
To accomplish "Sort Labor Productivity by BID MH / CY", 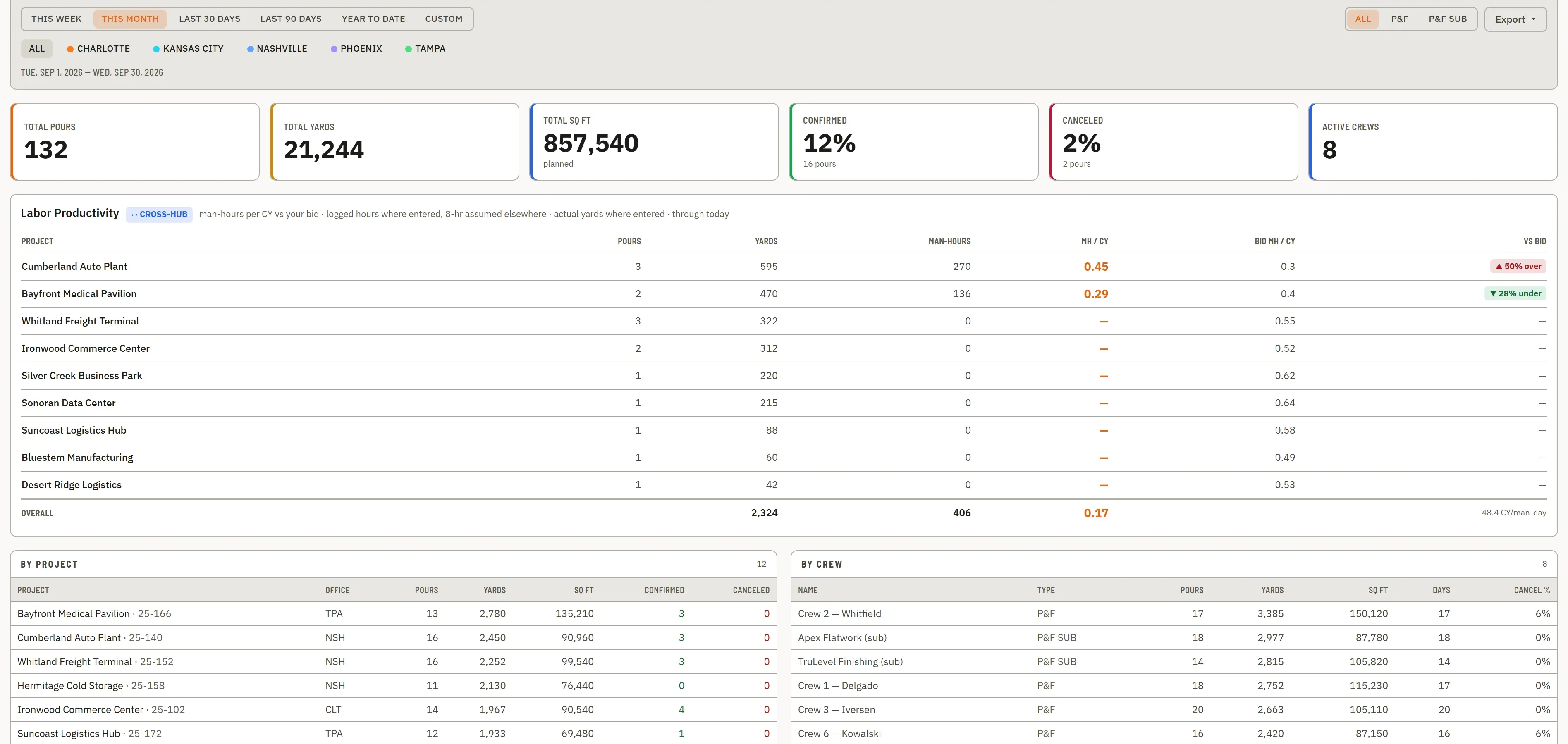I will 1274,241.
